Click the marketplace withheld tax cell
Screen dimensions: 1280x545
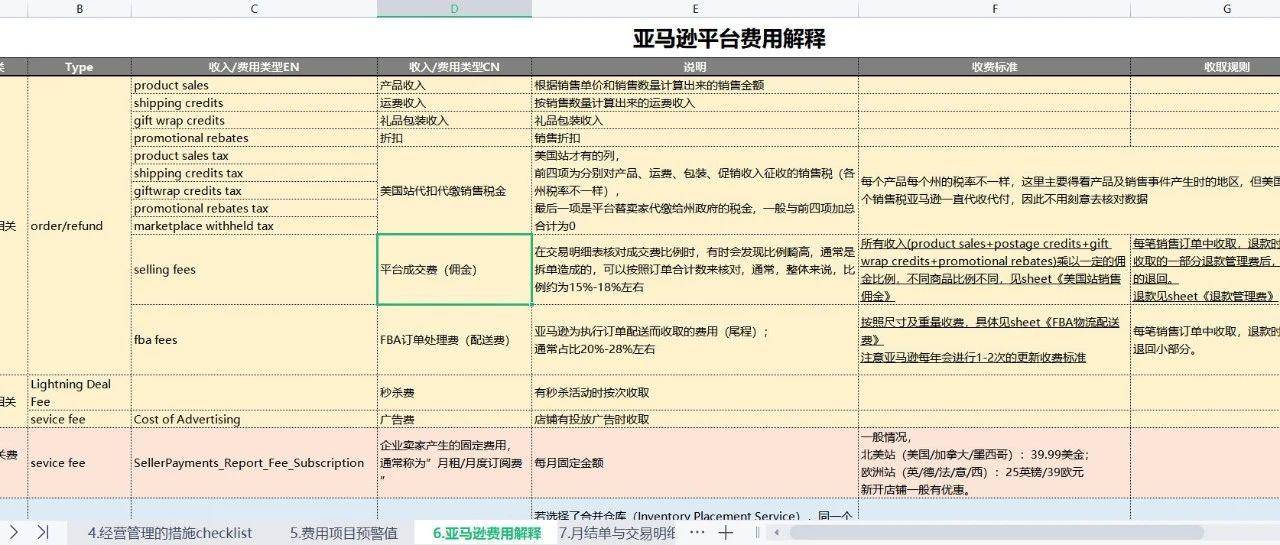[254, 226]
